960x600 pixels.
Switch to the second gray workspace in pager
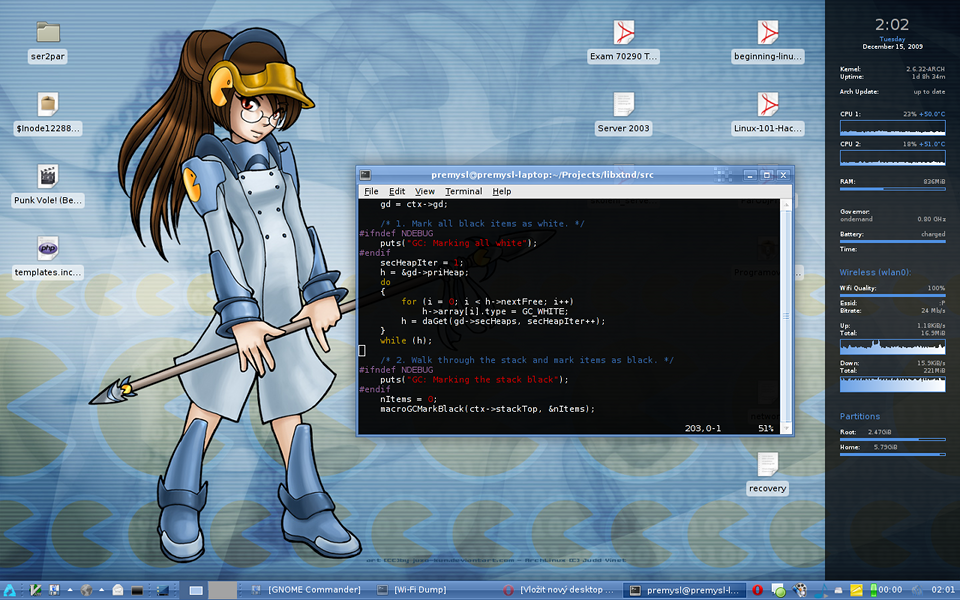[222, 590]
